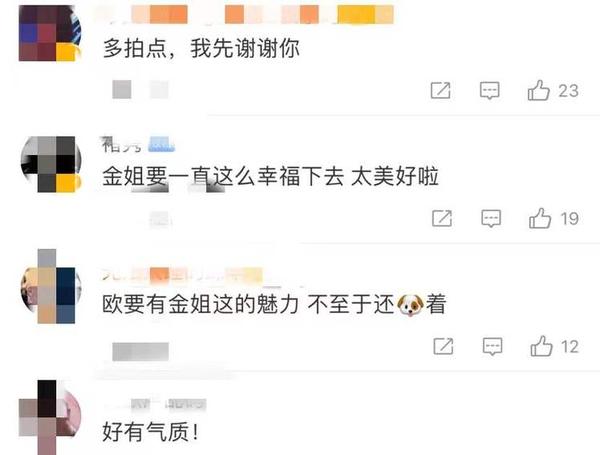Open avatar of 金姐要一直 commenter
Screen dimensions: 600x455
(x=51, y=164)
